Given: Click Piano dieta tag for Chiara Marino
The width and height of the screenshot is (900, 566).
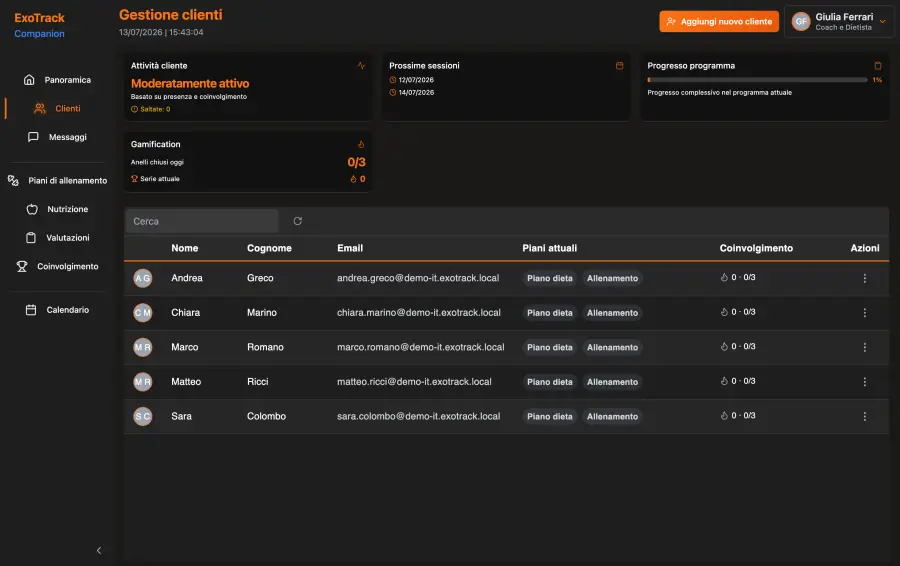Looking at the screenshot, I should click(550, 313).
